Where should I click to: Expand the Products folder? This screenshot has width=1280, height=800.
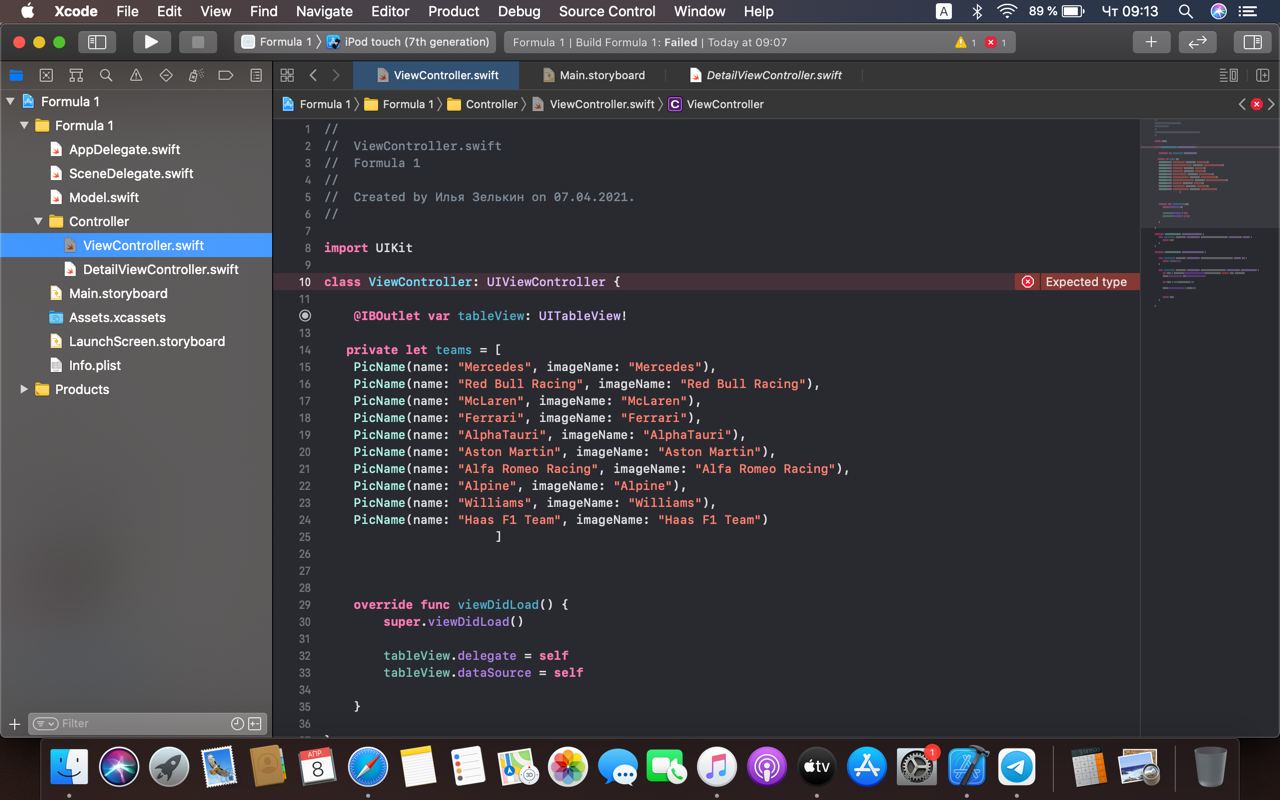(x=24, y=389)
